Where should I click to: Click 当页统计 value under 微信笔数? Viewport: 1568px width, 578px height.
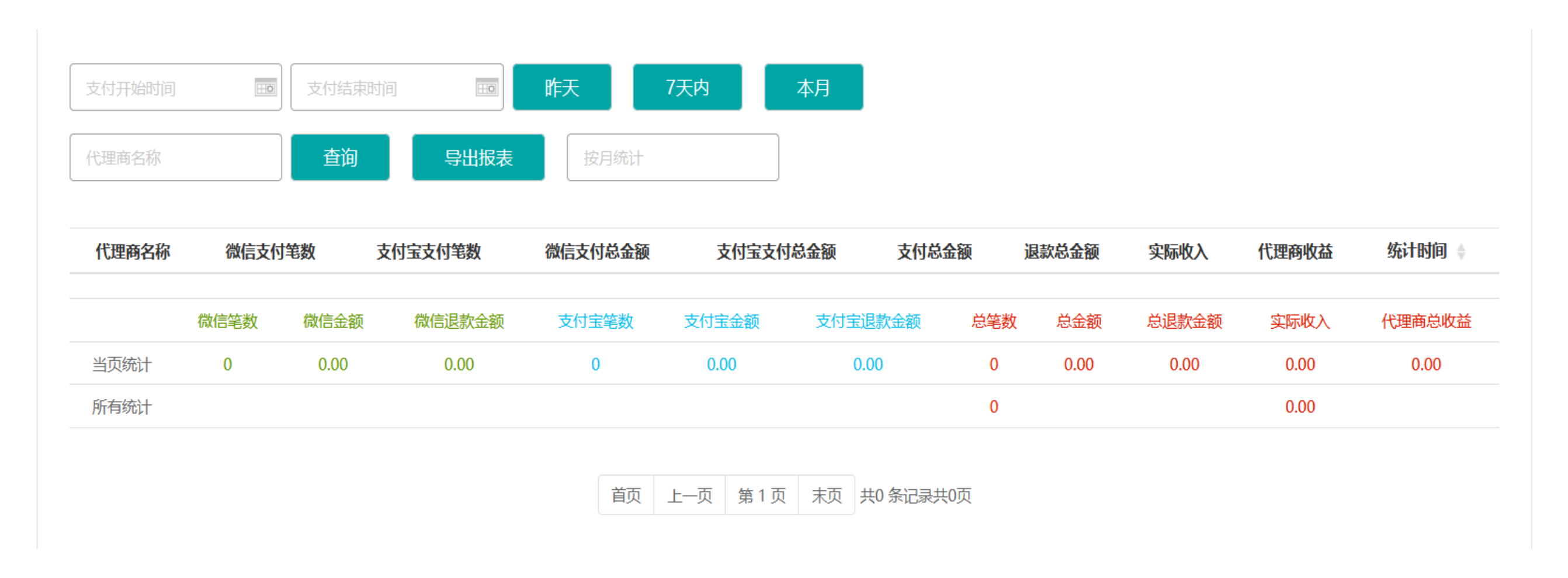tap(228, 364)
